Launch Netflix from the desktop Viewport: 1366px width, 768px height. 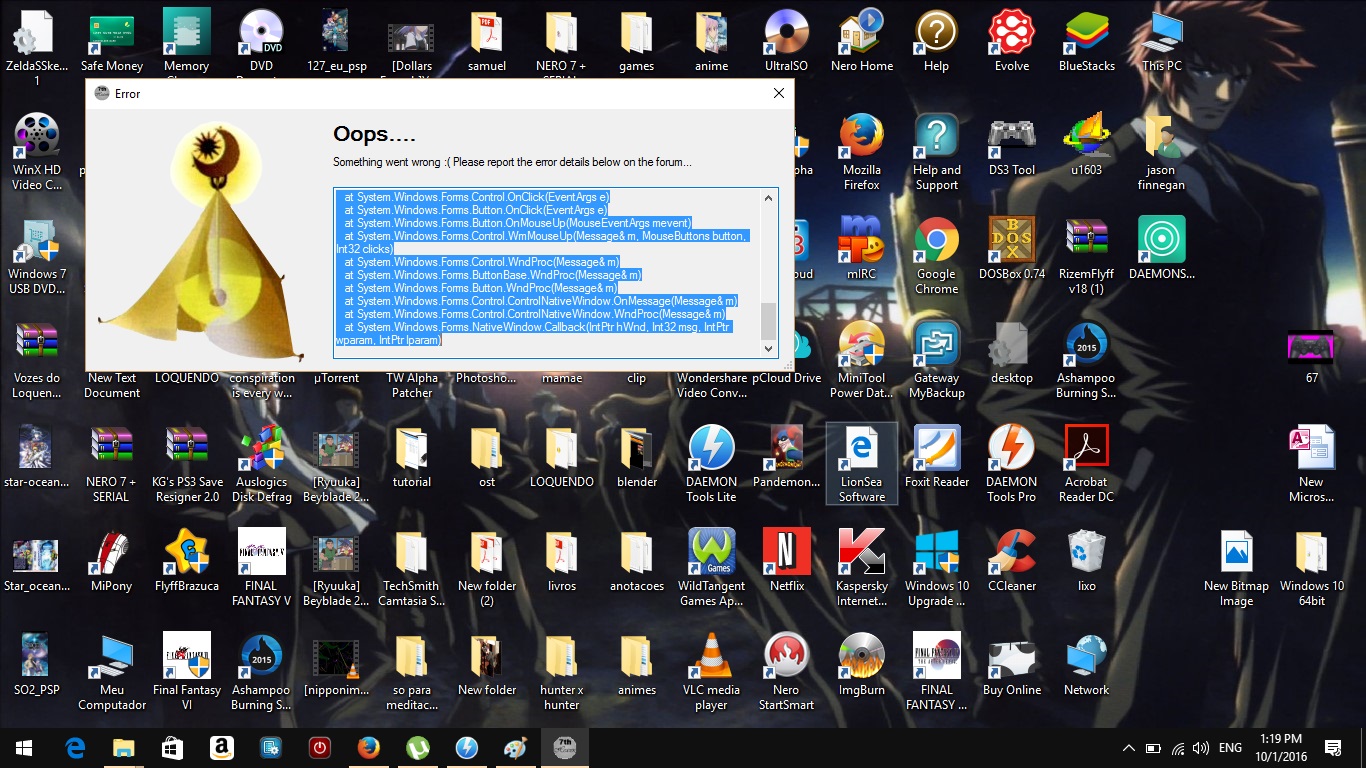pyautogui.click(x=786, y=562)
